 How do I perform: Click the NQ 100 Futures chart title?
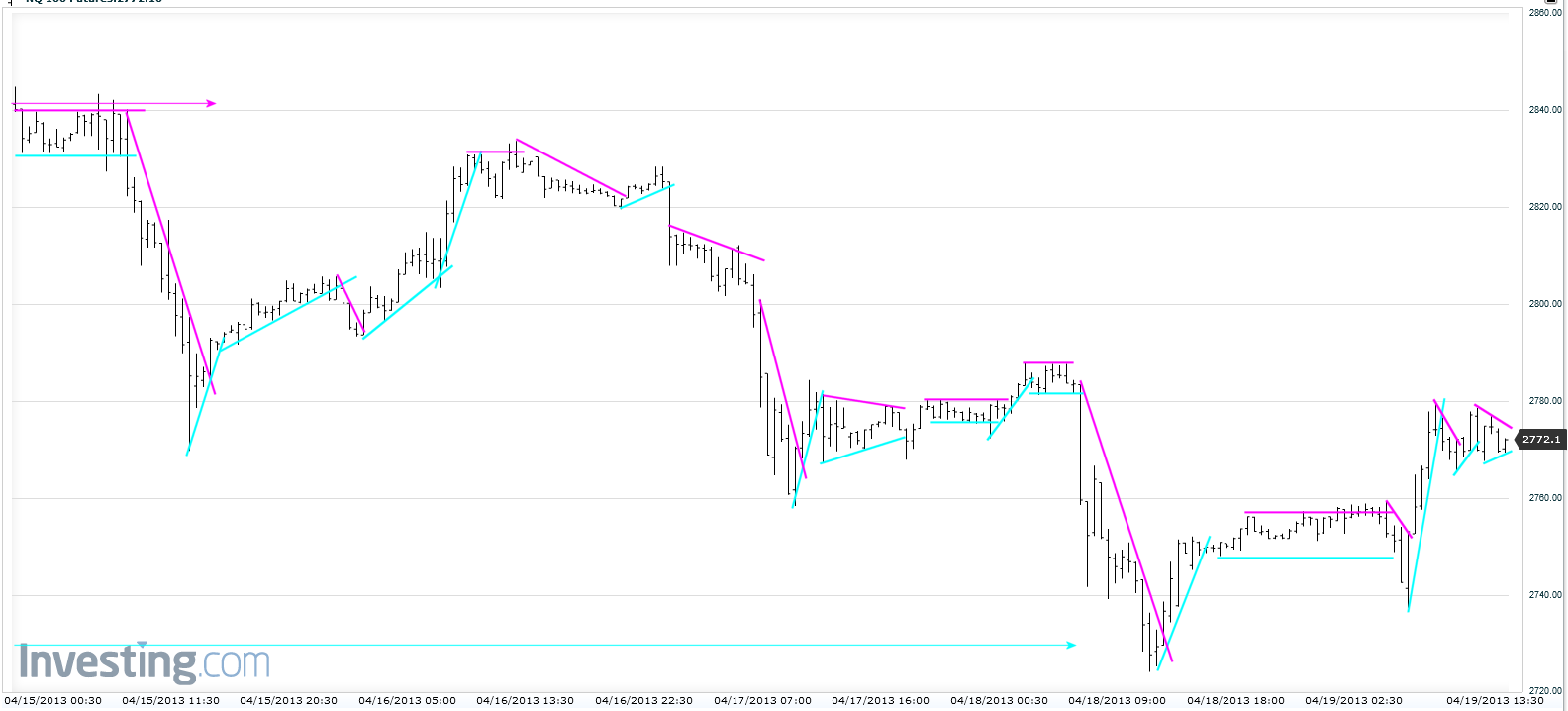pos(93,2)
